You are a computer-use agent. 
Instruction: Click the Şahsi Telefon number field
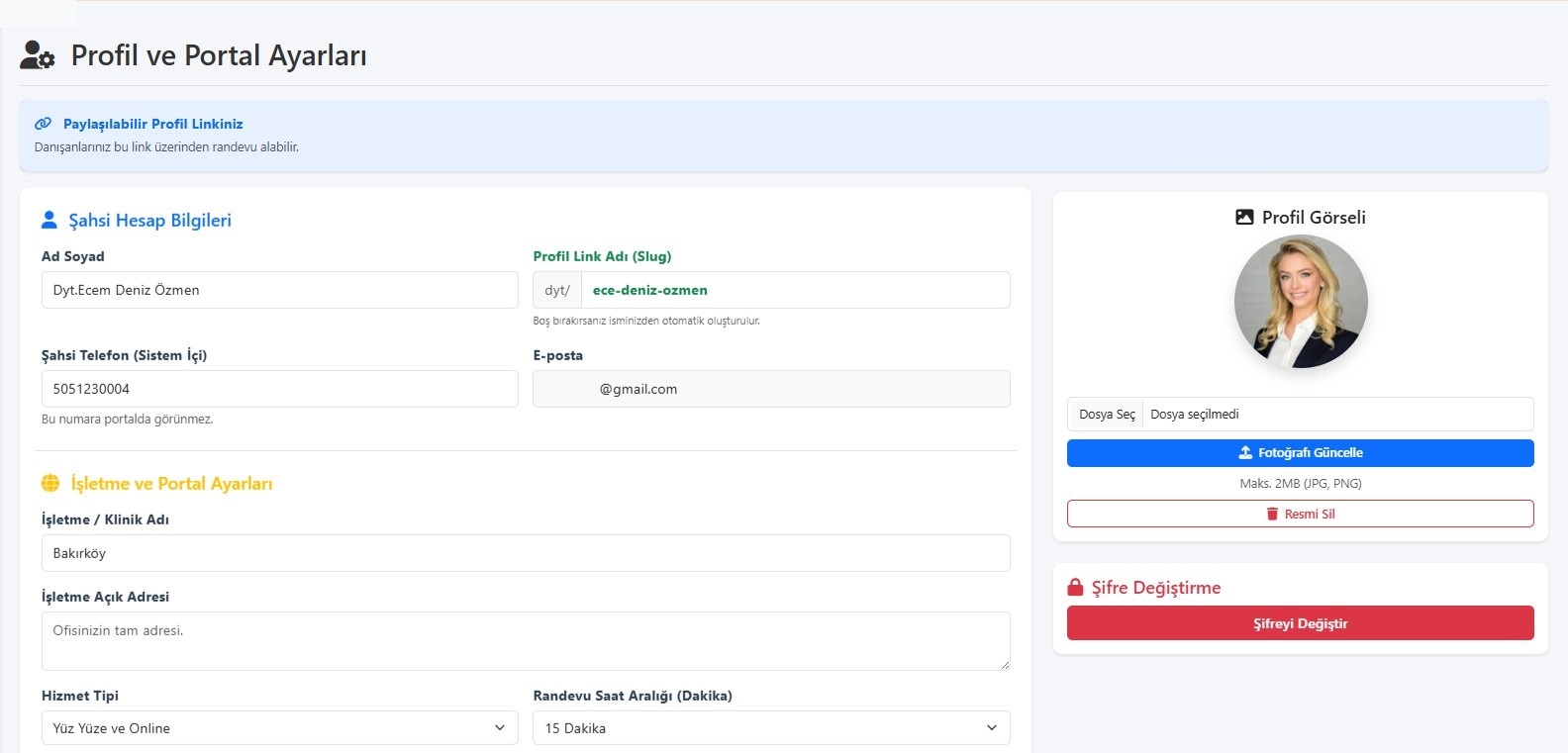279,389
